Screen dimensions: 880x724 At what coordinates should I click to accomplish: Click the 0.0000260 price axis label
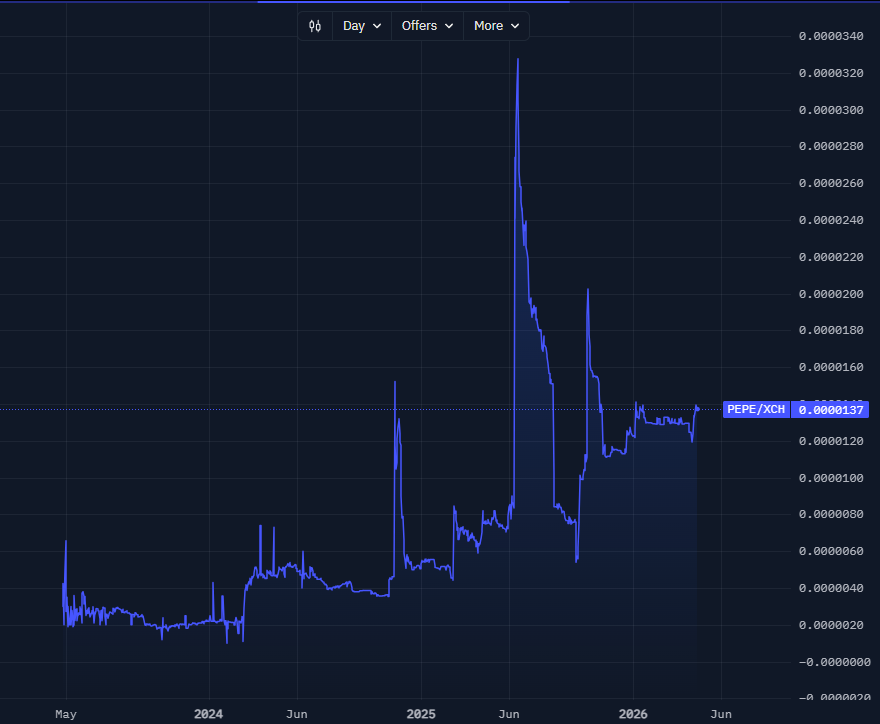click(x=831, y=184)
